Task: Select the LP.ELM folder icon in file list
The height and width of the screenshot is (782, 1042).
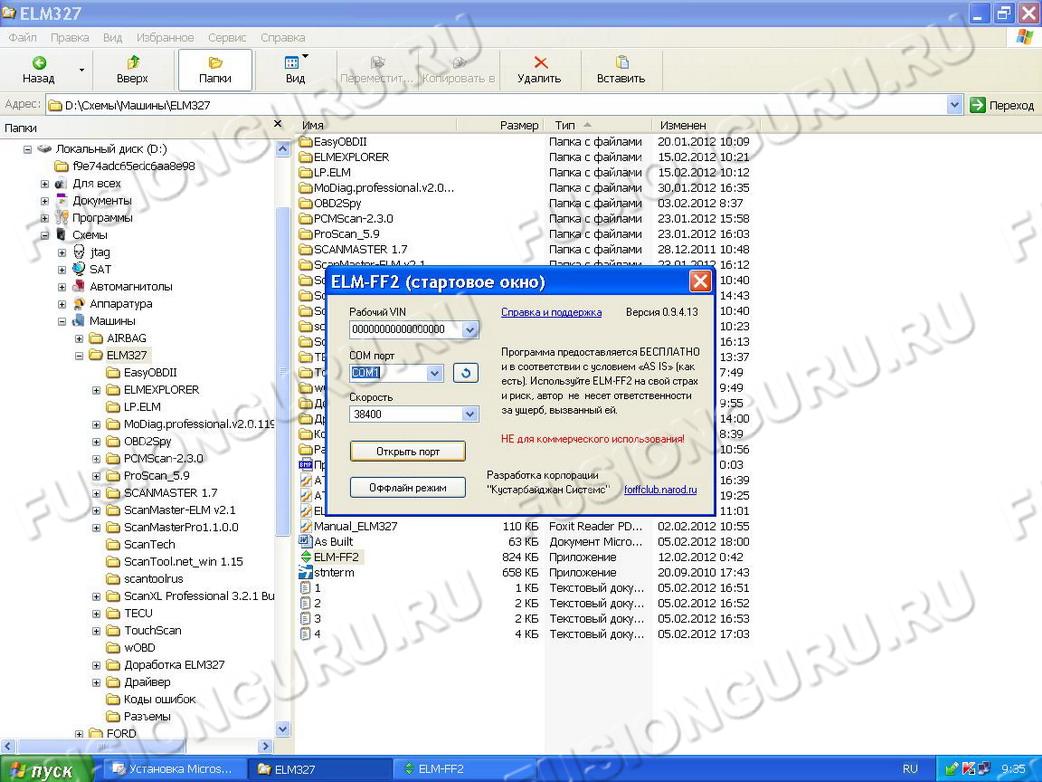Action: [306, 172]
